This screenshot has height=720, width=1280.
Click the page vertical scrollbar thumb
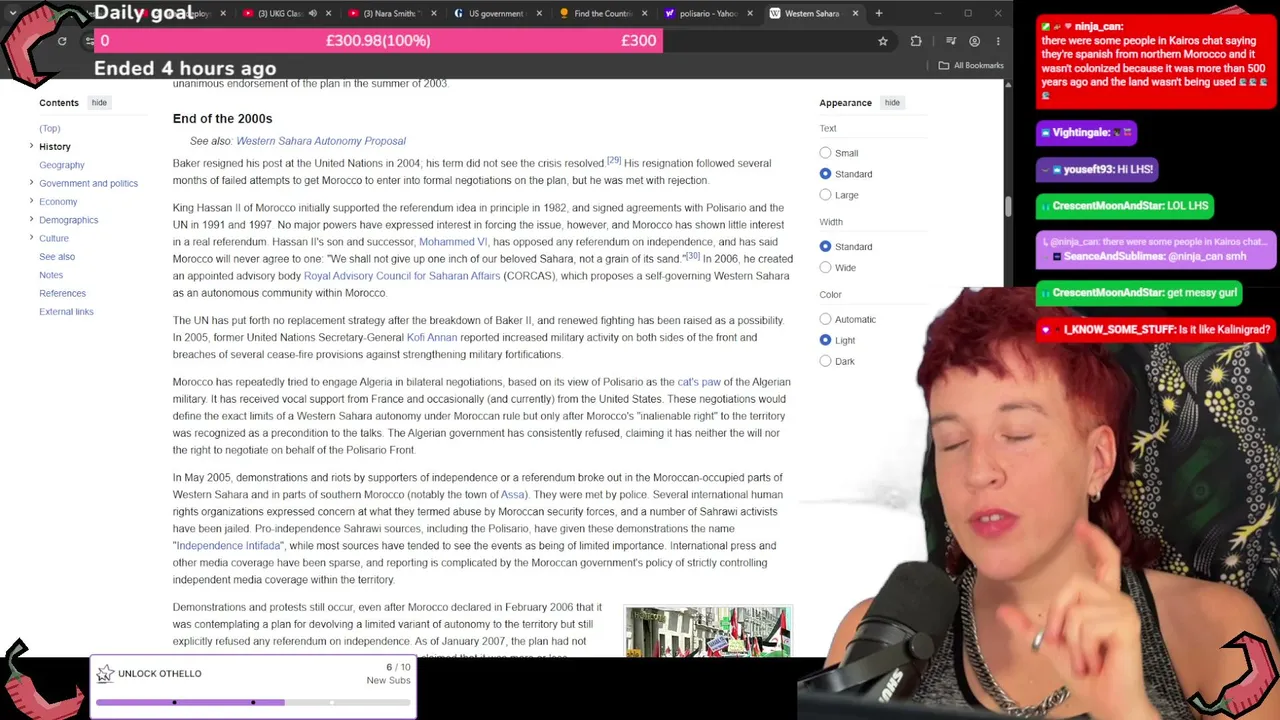pos(1008,206)
